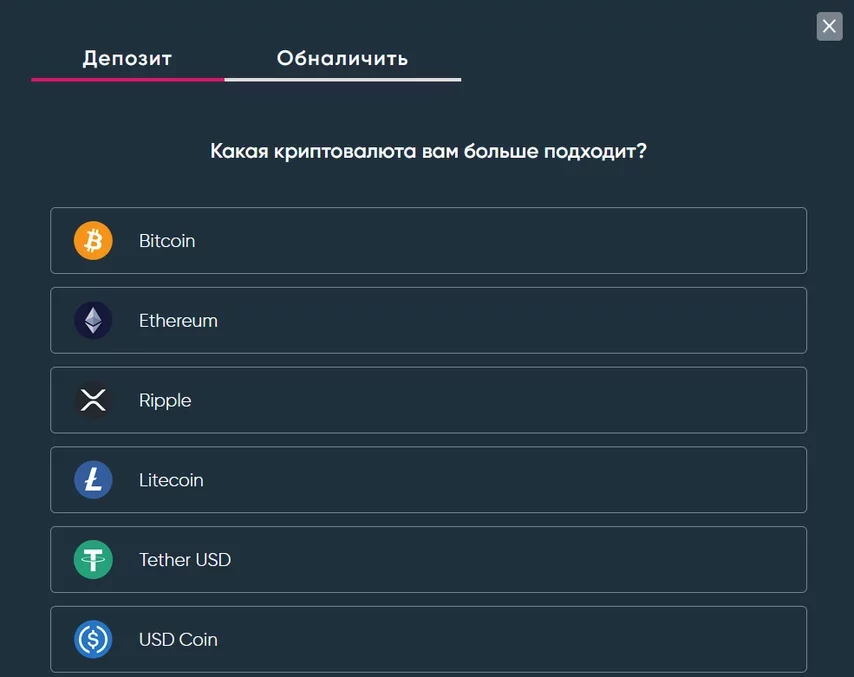This screenshot has height=677, width=854.
Task: Switch to the Депозит tab
Action: [x=127, y=58]
